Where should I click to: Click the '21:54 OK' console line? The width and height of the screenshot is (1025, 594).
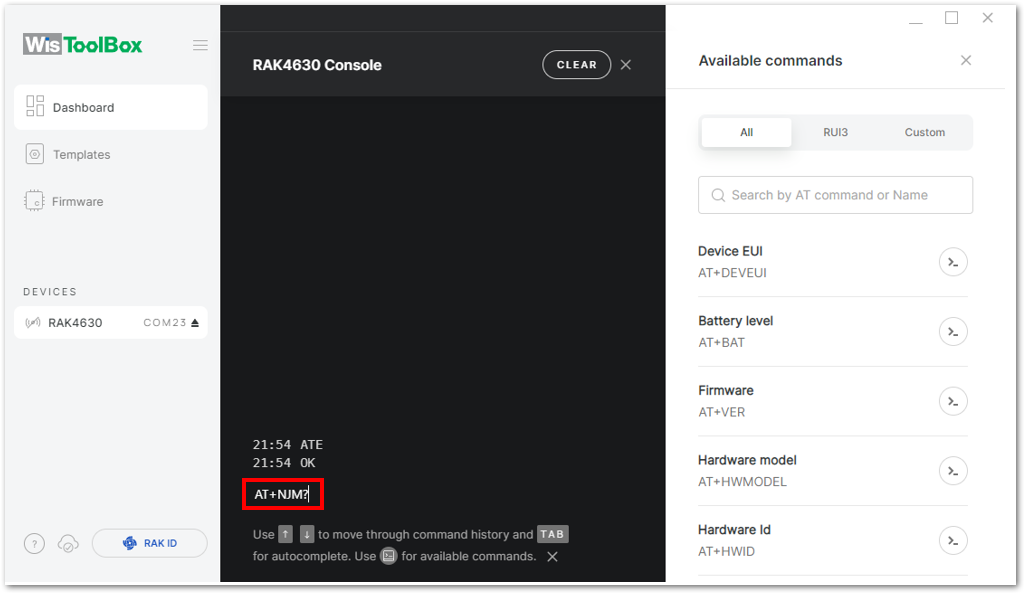coord(284,463)
